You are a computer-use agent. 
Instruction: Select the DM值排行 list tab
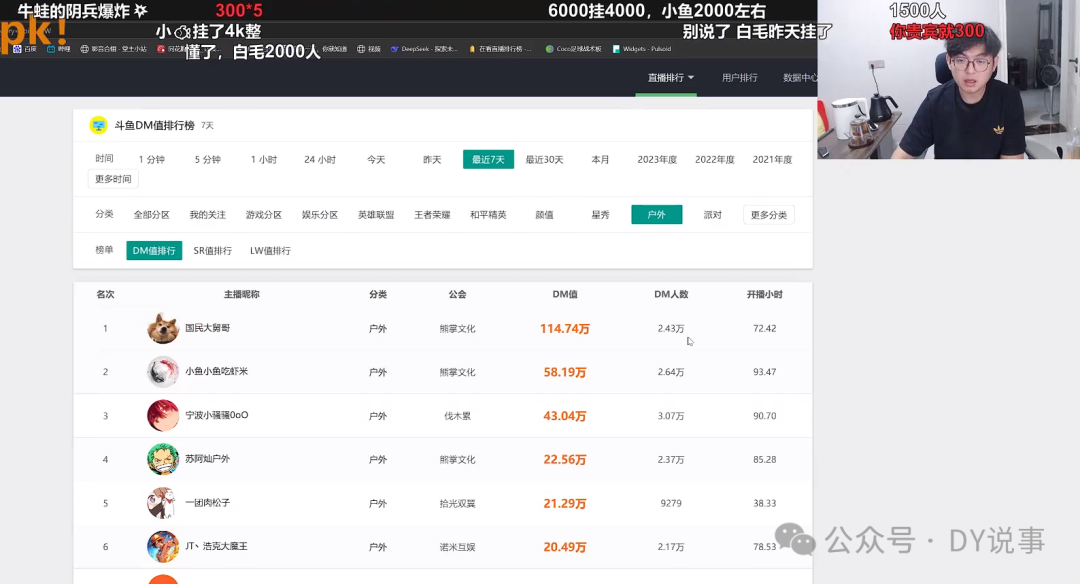[x=154, y=251]
